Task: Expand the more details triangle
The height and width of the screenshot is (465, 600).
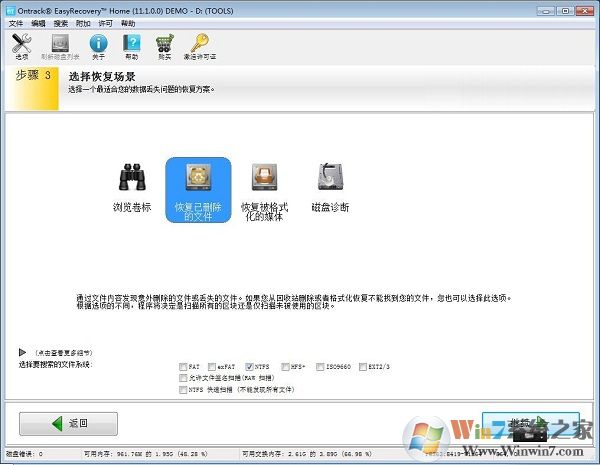Action: tap(22, 352)
